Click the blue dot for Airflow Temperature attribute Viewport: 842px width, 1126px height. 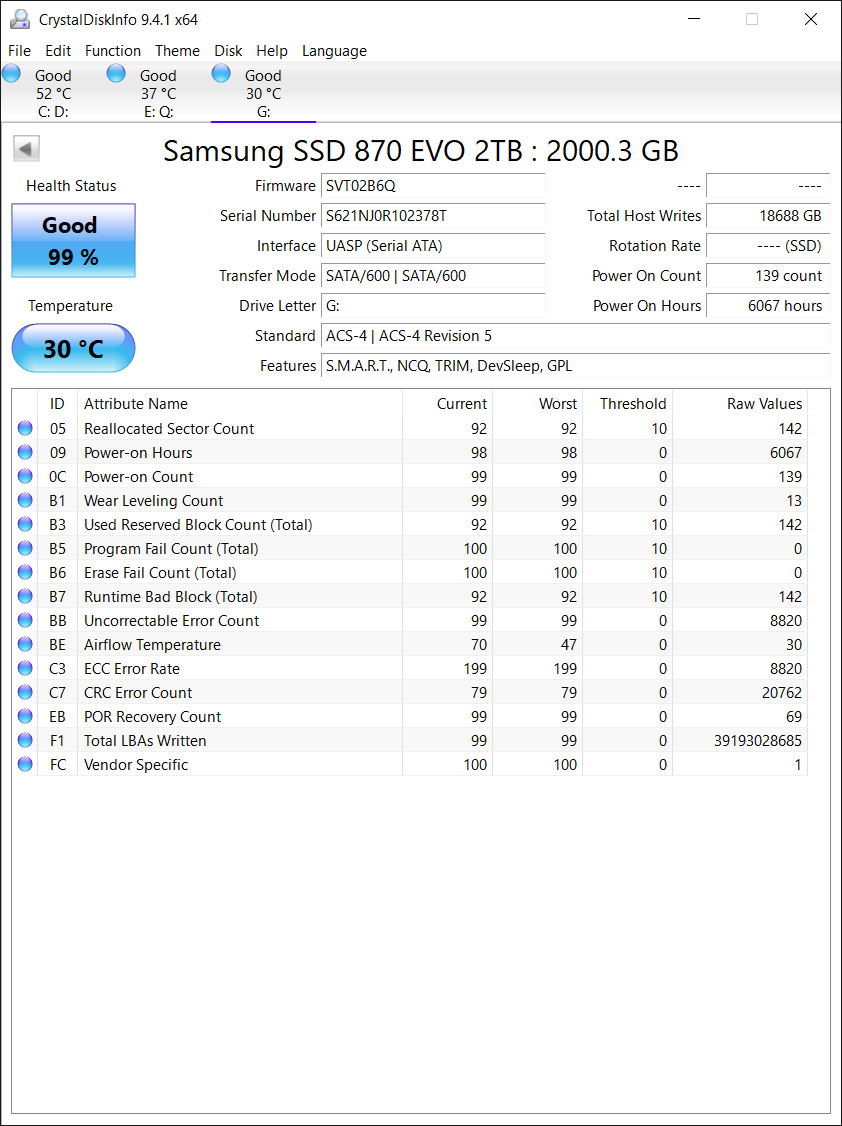tap(24, 644)
